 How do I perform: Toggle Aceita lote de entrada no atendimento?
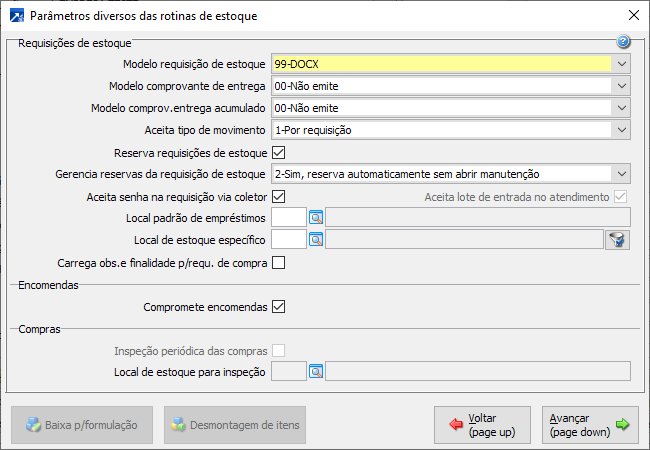[621, 197]
